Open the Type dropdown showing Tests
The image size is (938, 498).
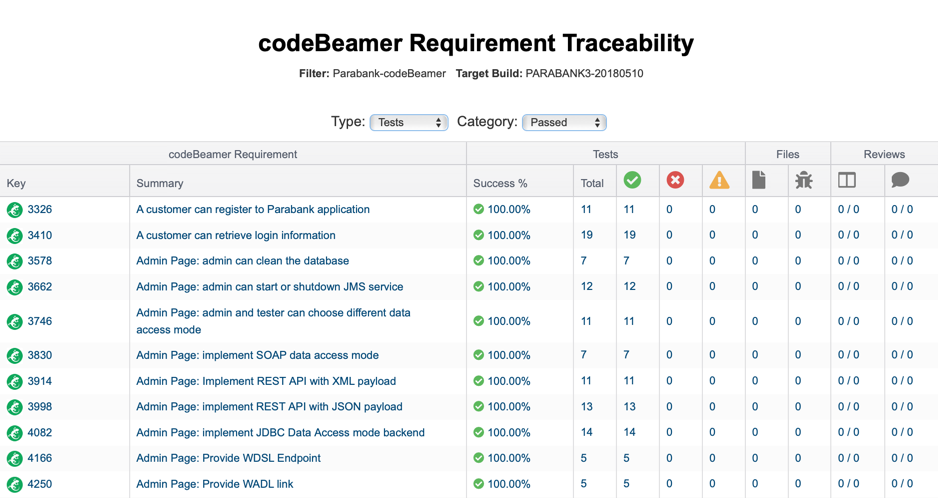pyautogui.click(x=409, y=122)
